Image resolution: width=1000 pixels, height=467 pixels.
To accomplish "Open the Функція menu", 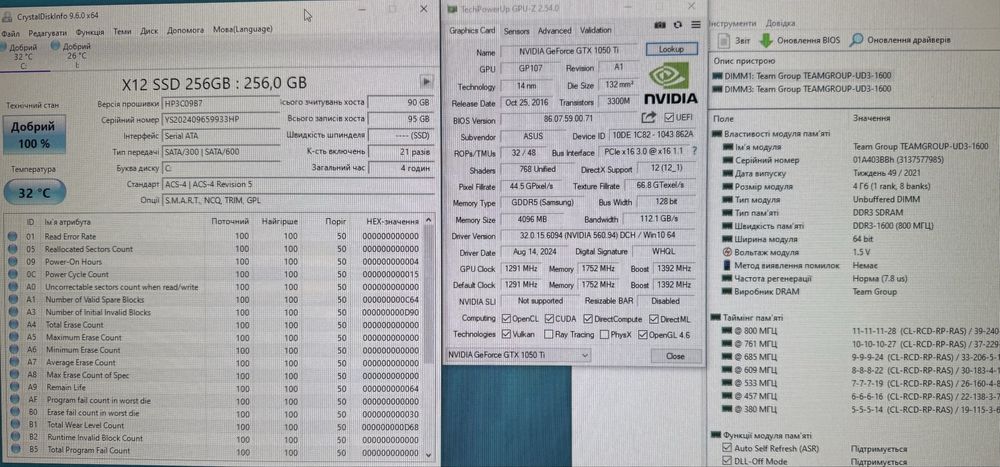I will tap(90, 31).
